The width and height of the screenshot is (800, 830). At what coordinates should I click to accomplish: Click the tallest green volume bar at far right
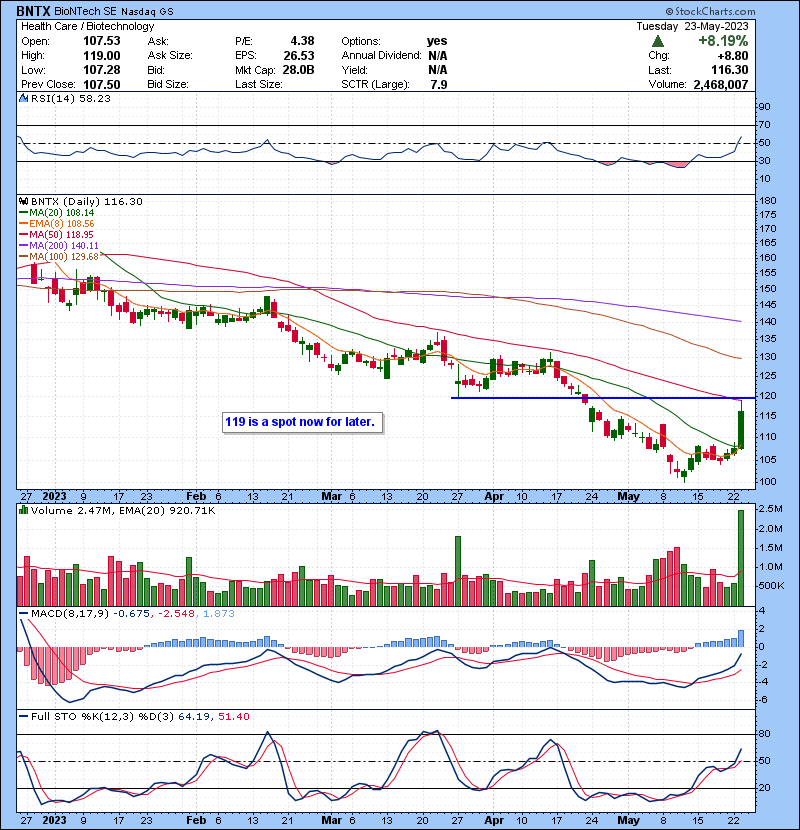point(741,558)
